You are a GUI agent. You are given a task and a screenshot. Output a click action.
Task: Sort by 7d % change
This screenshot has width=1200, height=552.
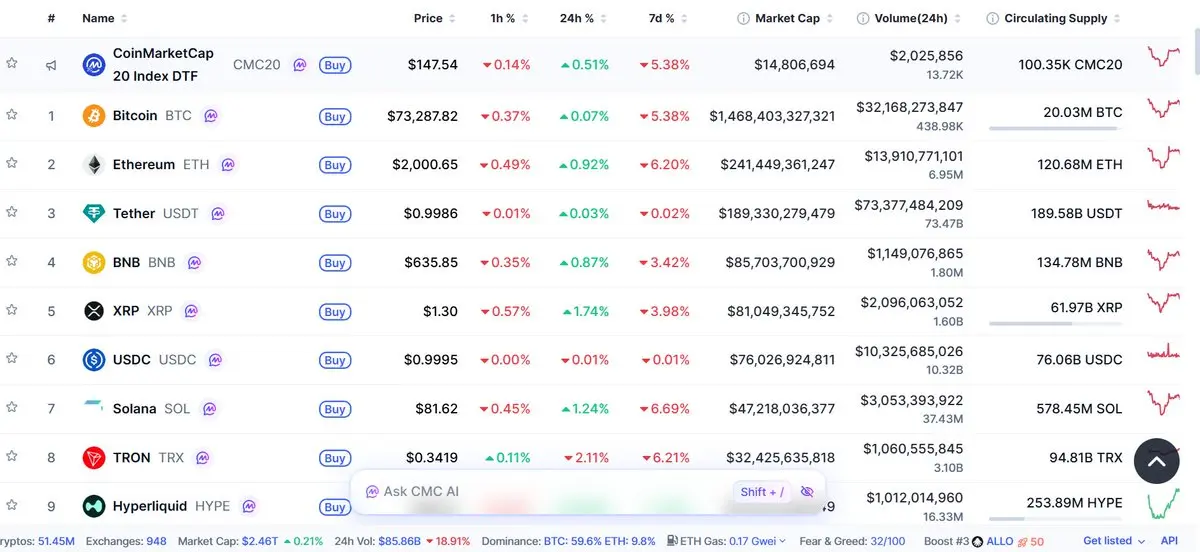(668, 18)
